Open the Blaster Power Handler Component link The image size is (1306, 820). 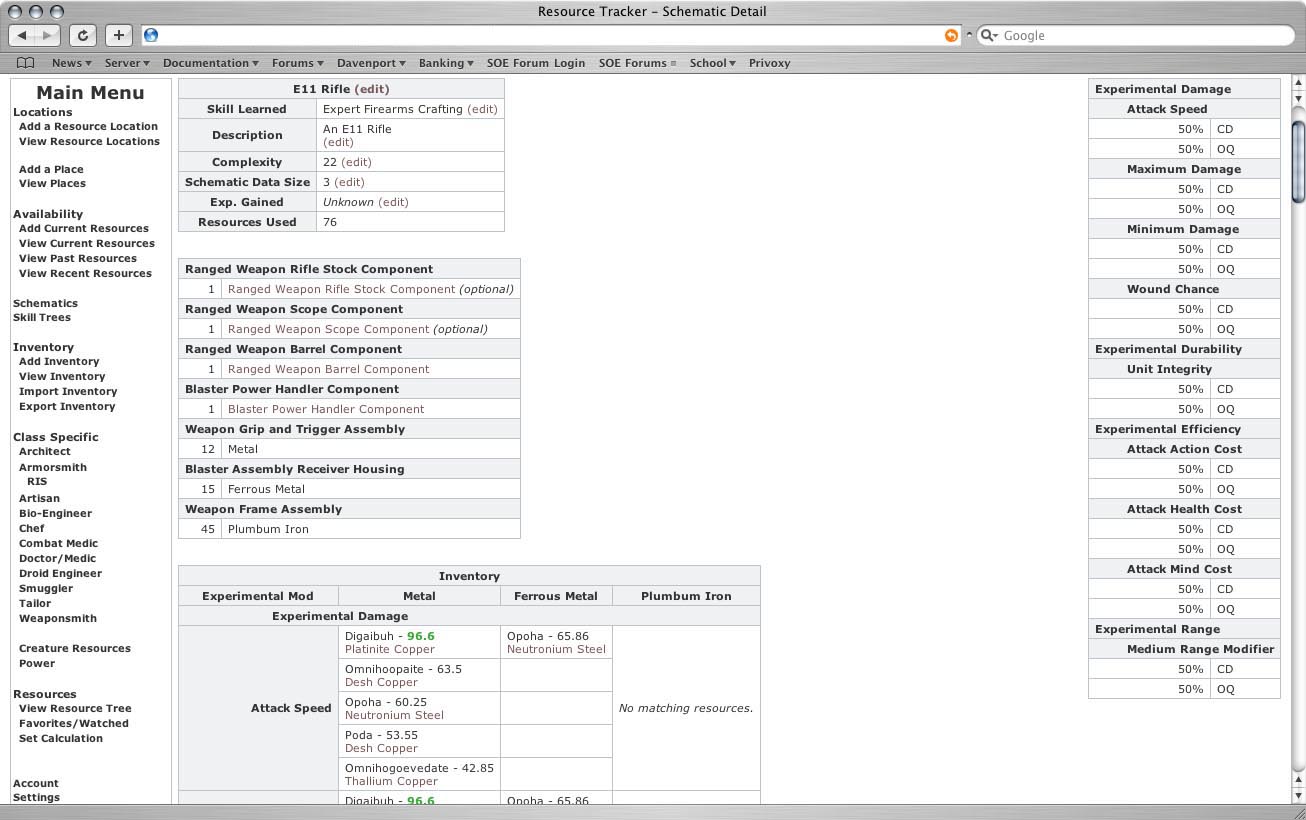click(326, 409)
